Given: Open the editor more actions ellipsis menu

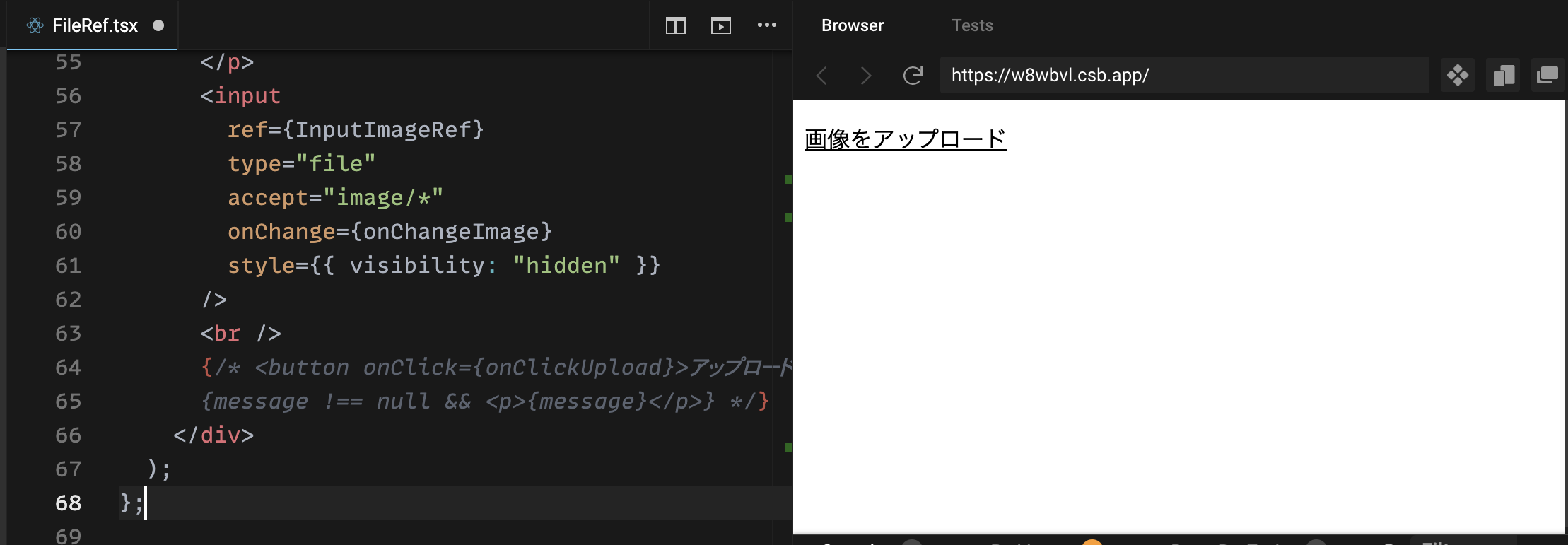Looking at the screenshot, I should click(767, 25).
